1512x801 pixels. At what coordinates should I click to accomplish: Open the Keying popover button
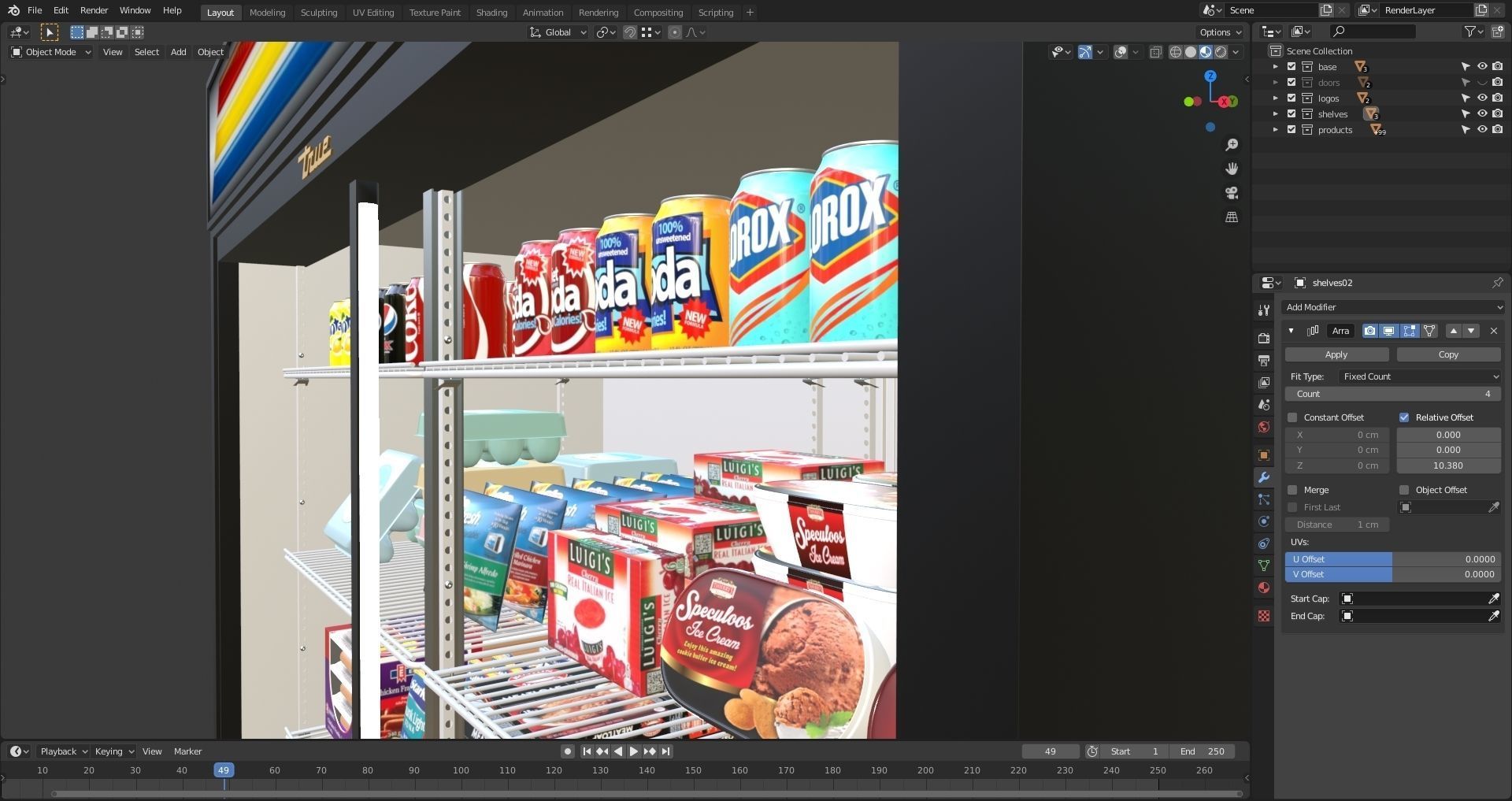(x=114, y=751)
